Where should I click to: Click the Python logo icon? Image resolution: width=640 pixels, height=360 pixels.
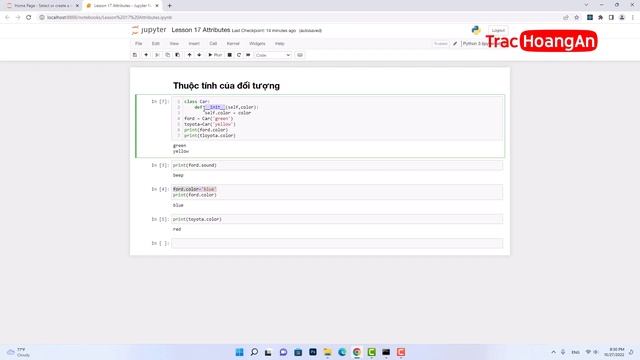click(476, 30)
